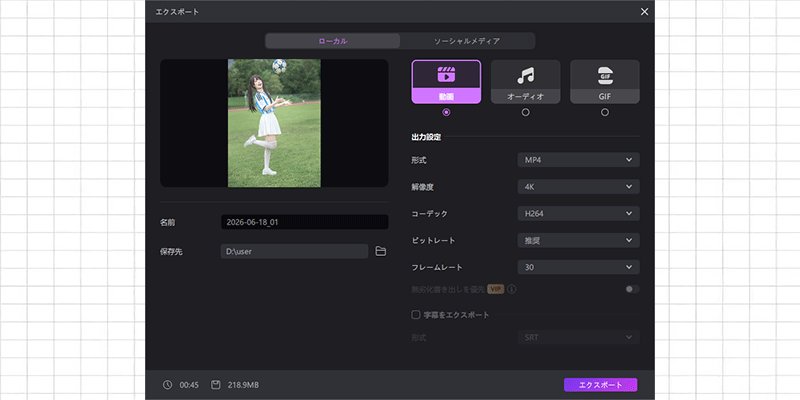This screenshot has height=400, width=800.
Task: Choose the GIF radio button
Action: point(605,112)
